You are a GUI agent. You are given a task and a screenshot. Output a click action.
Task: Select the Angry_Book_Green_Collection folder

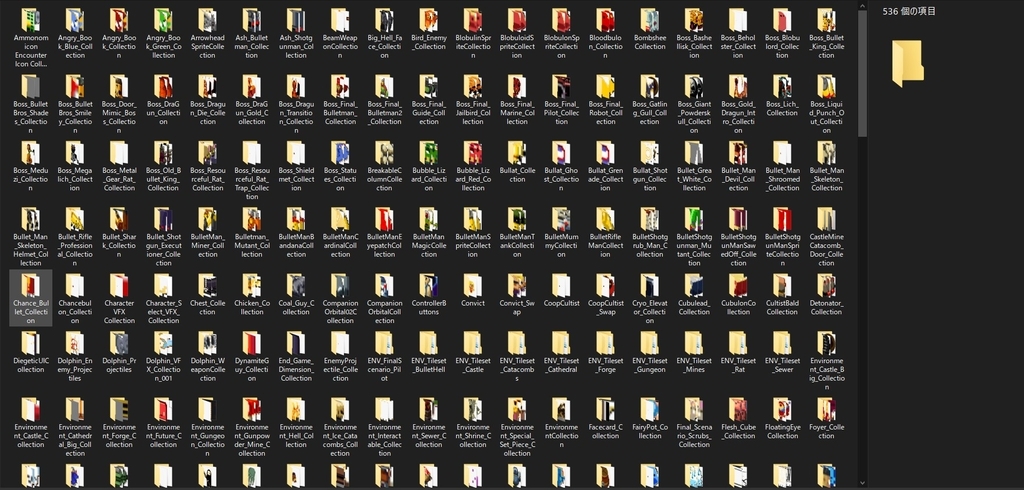[163, 34]
